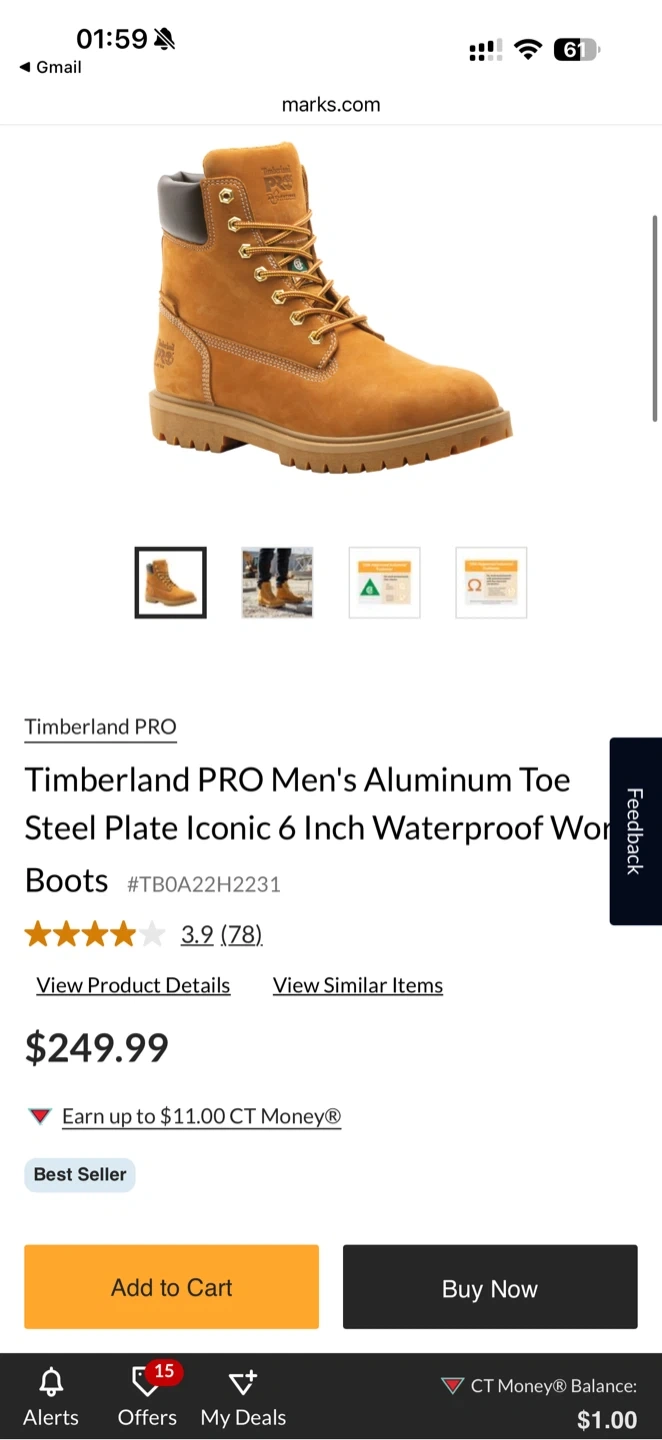
Task: Tap the star rating icons
Action: pyautogui.click(x=94, y=935)
